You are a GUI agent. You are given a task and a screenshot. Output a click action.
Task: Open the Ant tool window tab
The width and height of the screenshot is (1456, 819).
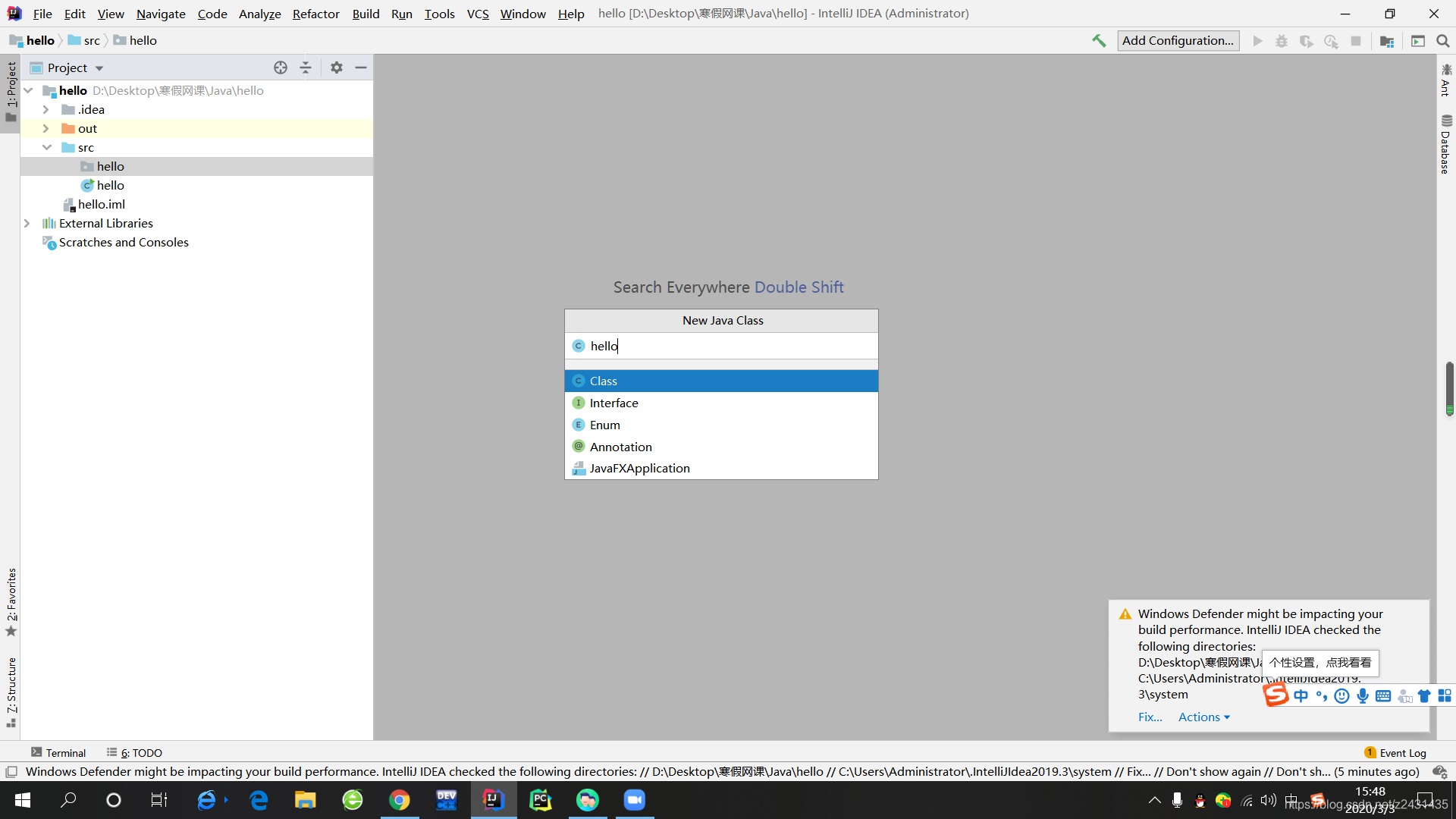(x=1446, y=80)
